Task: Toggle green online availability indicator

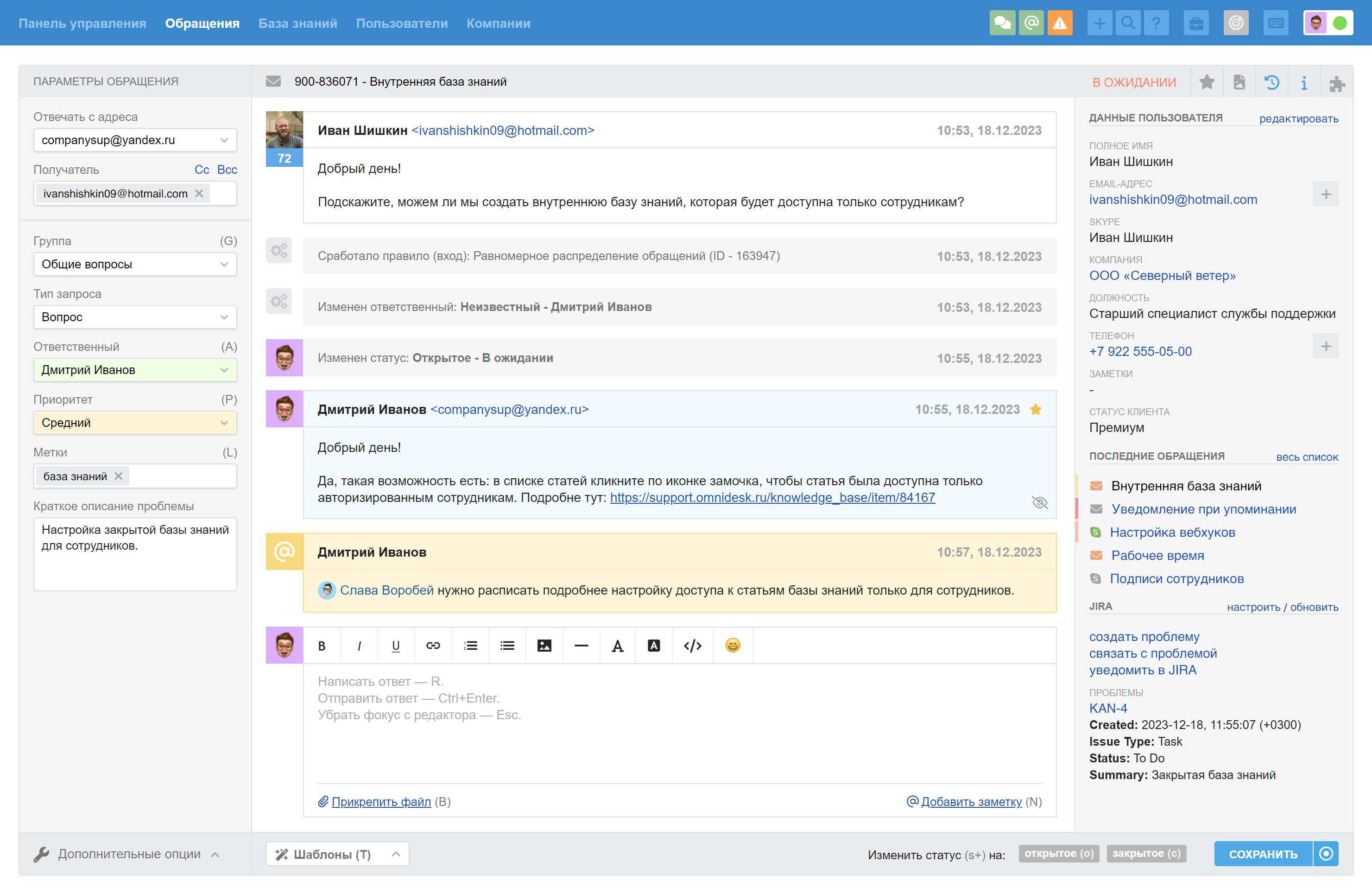Action: point(1340,23)
